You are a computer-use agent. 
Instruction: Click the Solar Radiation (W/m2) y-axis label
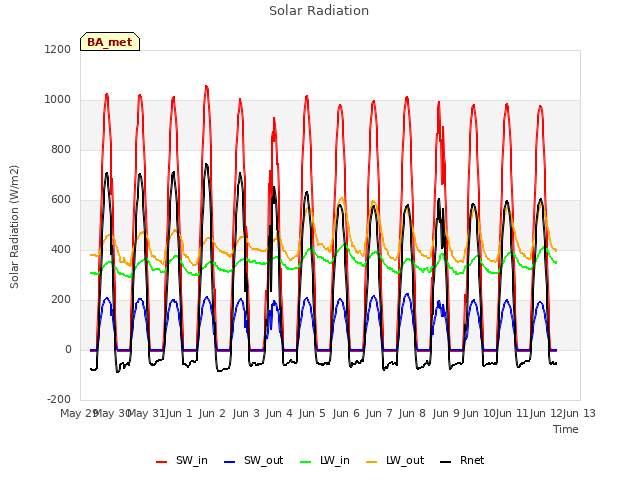click(14, 227)
